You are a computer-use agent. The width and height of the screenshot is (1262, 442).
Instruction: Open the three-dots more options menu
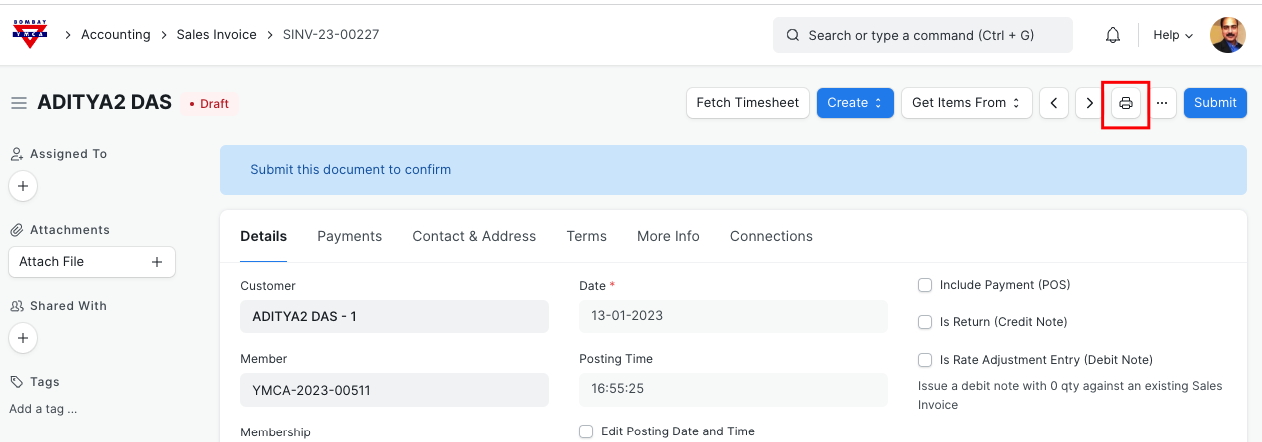point(1161,103)
